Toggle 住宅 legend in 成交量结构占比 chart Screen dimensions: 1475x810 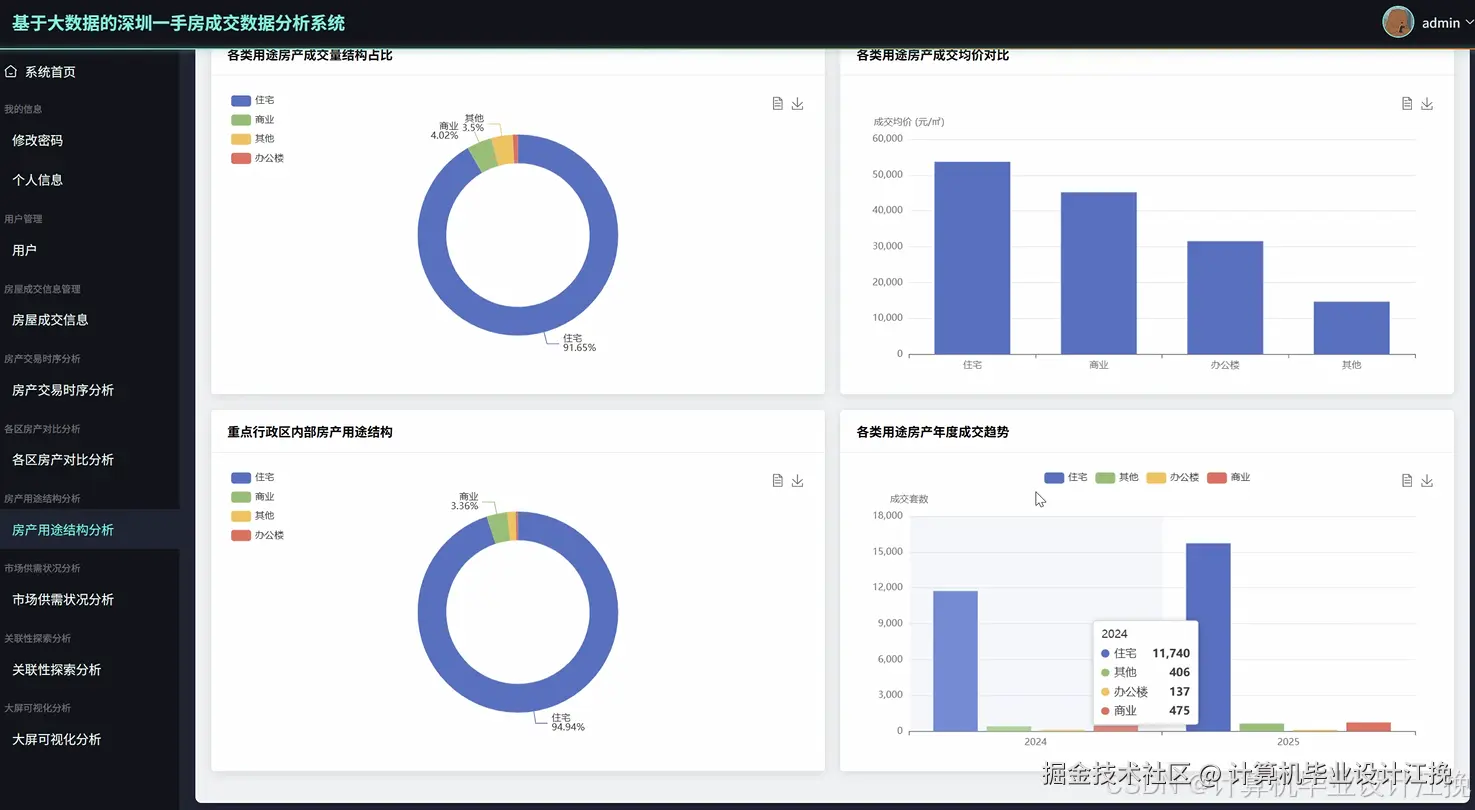tap(253, 101)
